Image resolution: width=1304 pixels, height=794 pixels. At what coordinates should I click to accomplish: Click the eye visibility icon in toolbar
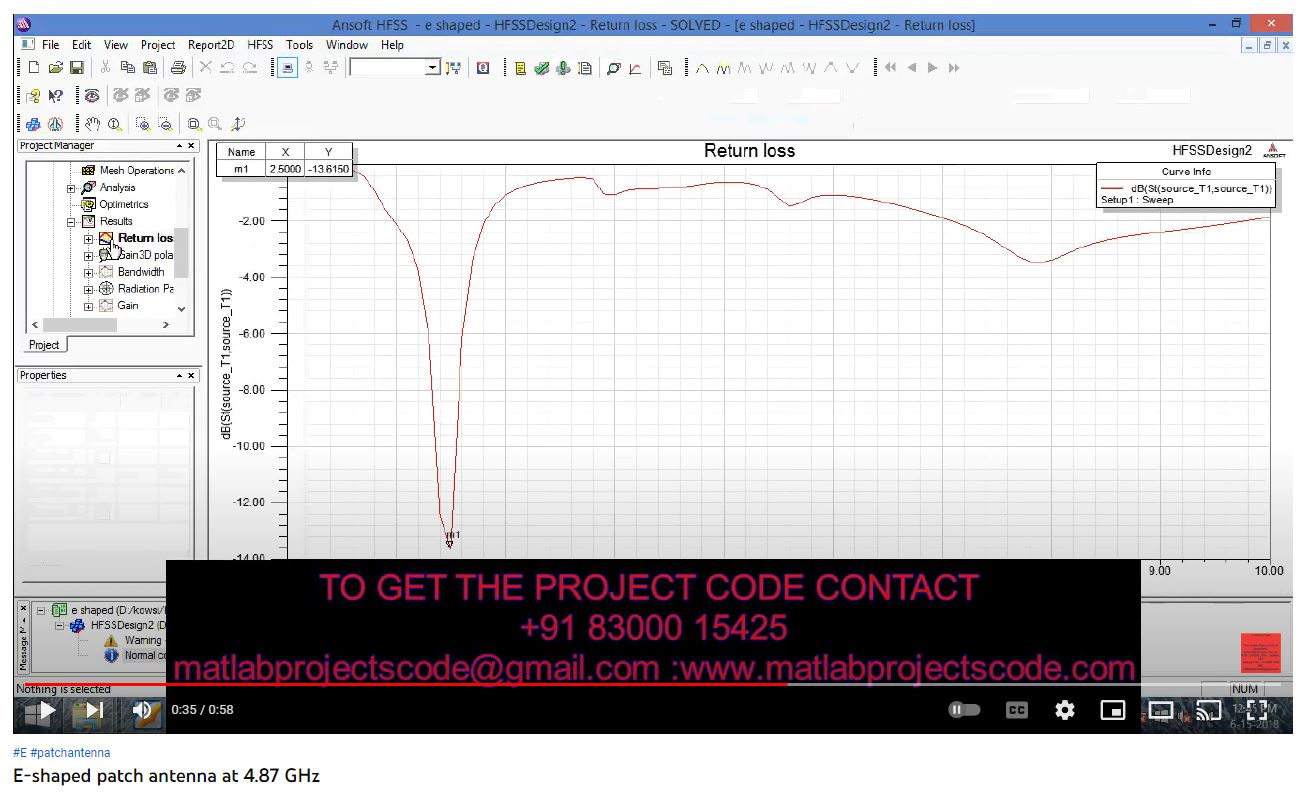(x=92, y=96)
